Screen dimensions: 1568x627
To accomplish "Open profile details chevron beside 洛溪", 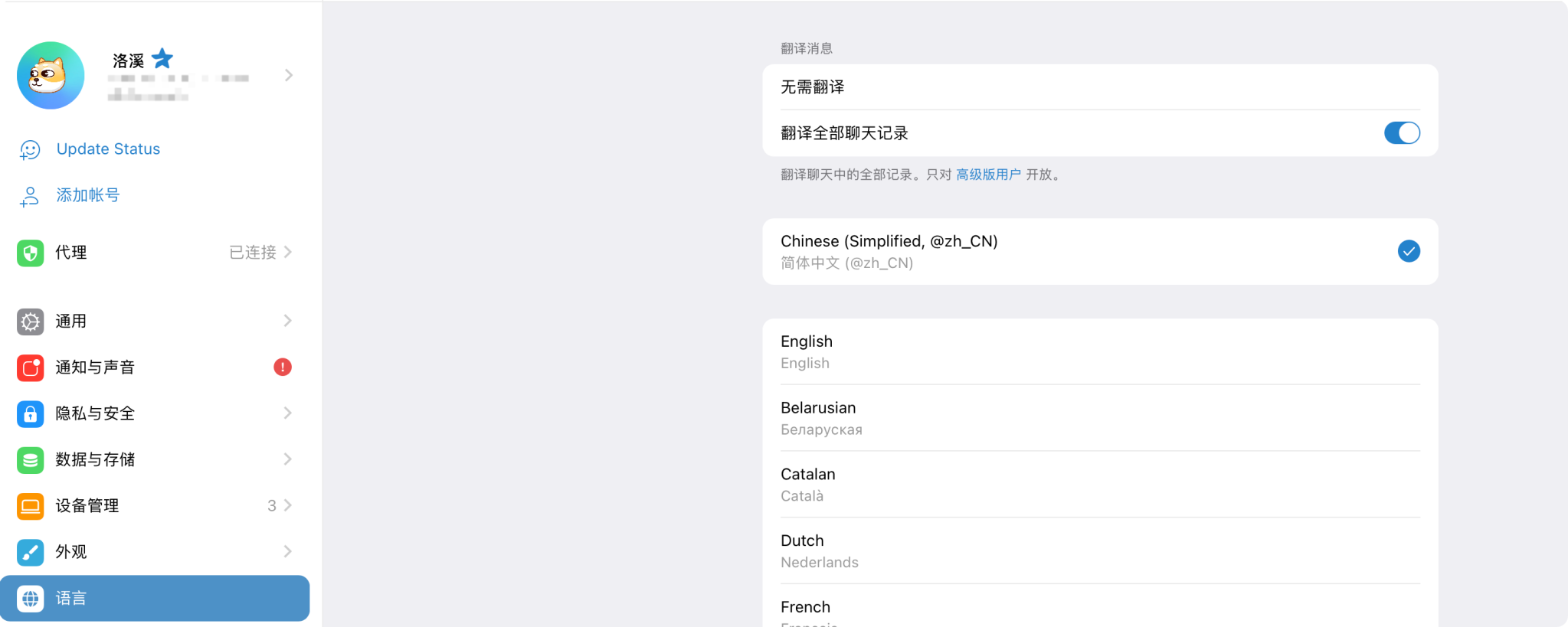I will [x=289, y=75].
